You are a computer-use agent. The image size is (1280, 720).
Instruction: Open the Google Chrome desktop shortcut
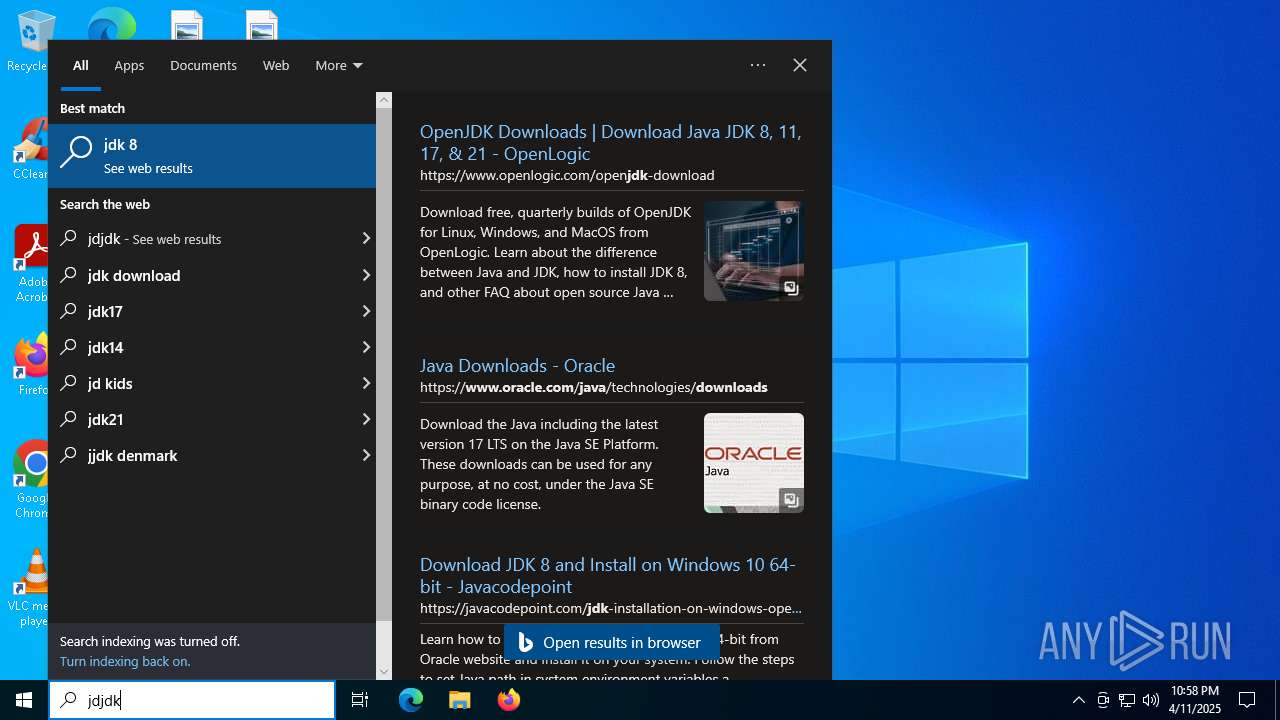pos(31,479)
